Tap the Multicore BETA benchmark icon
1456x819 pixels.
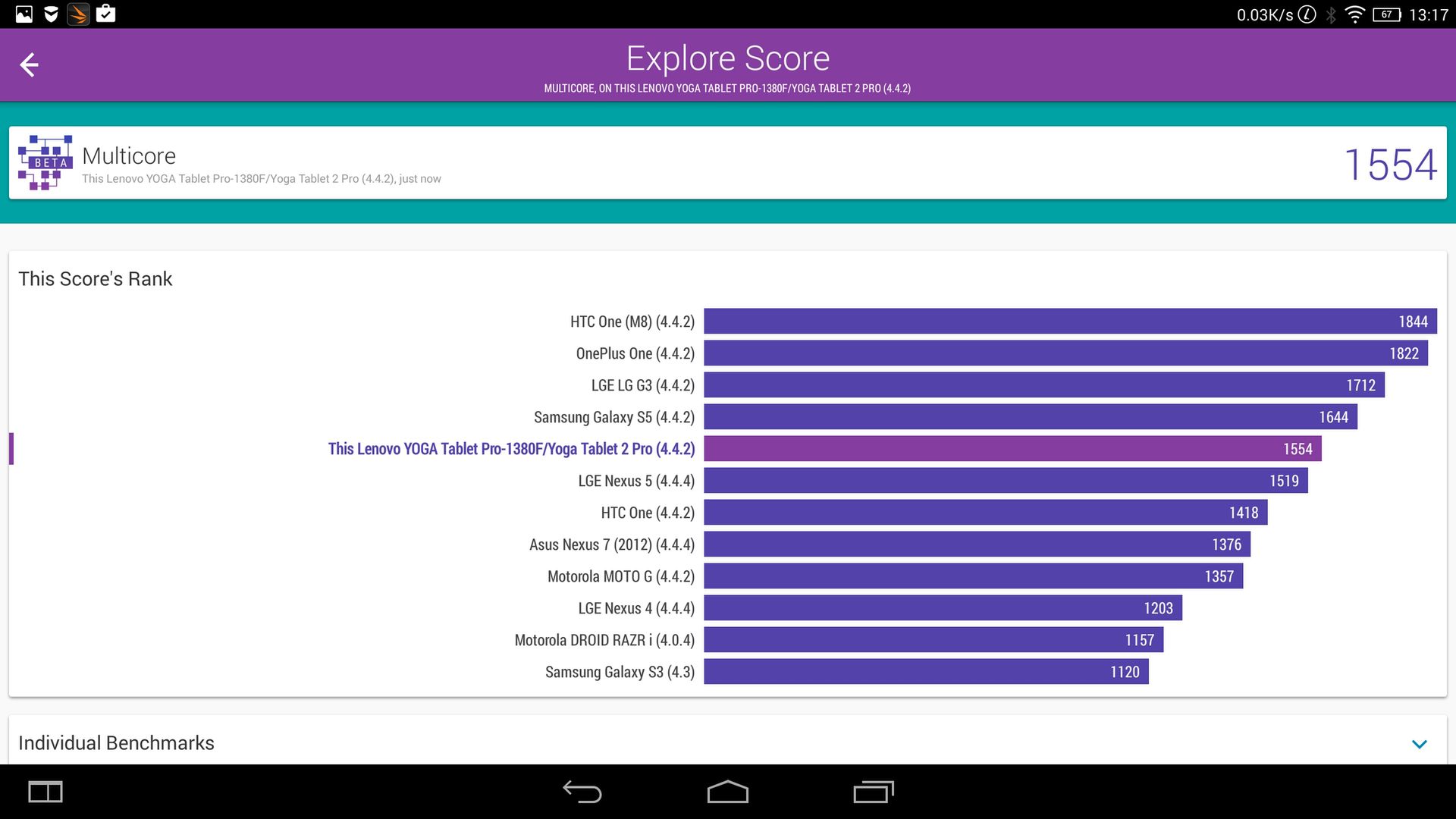pos(45,162)
